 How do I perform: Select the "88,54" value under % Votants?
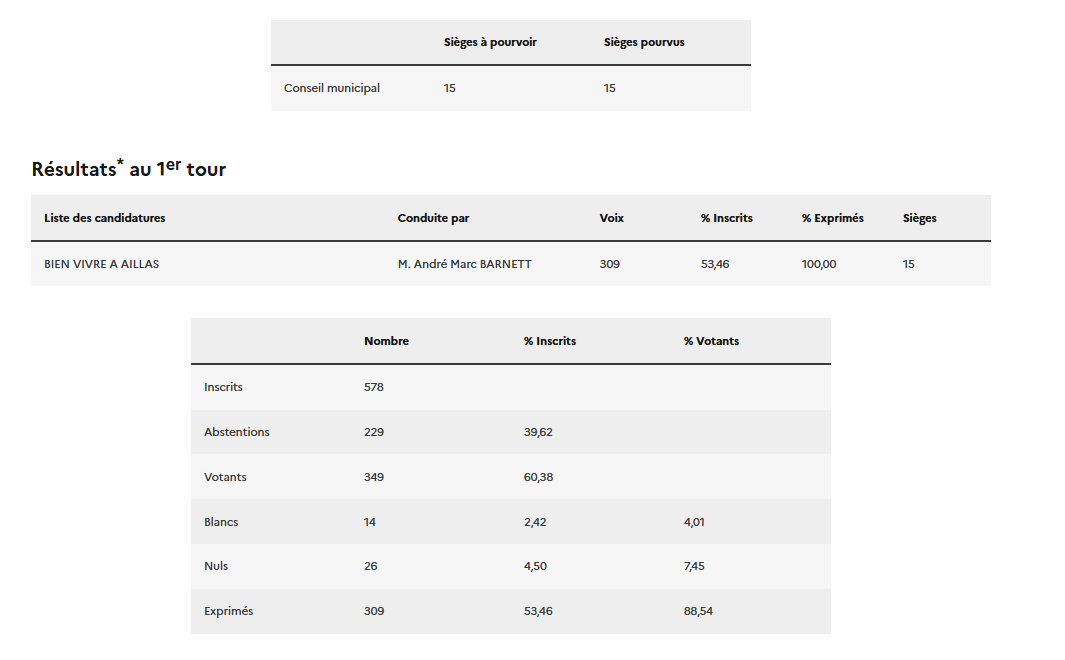click(698, 611)
